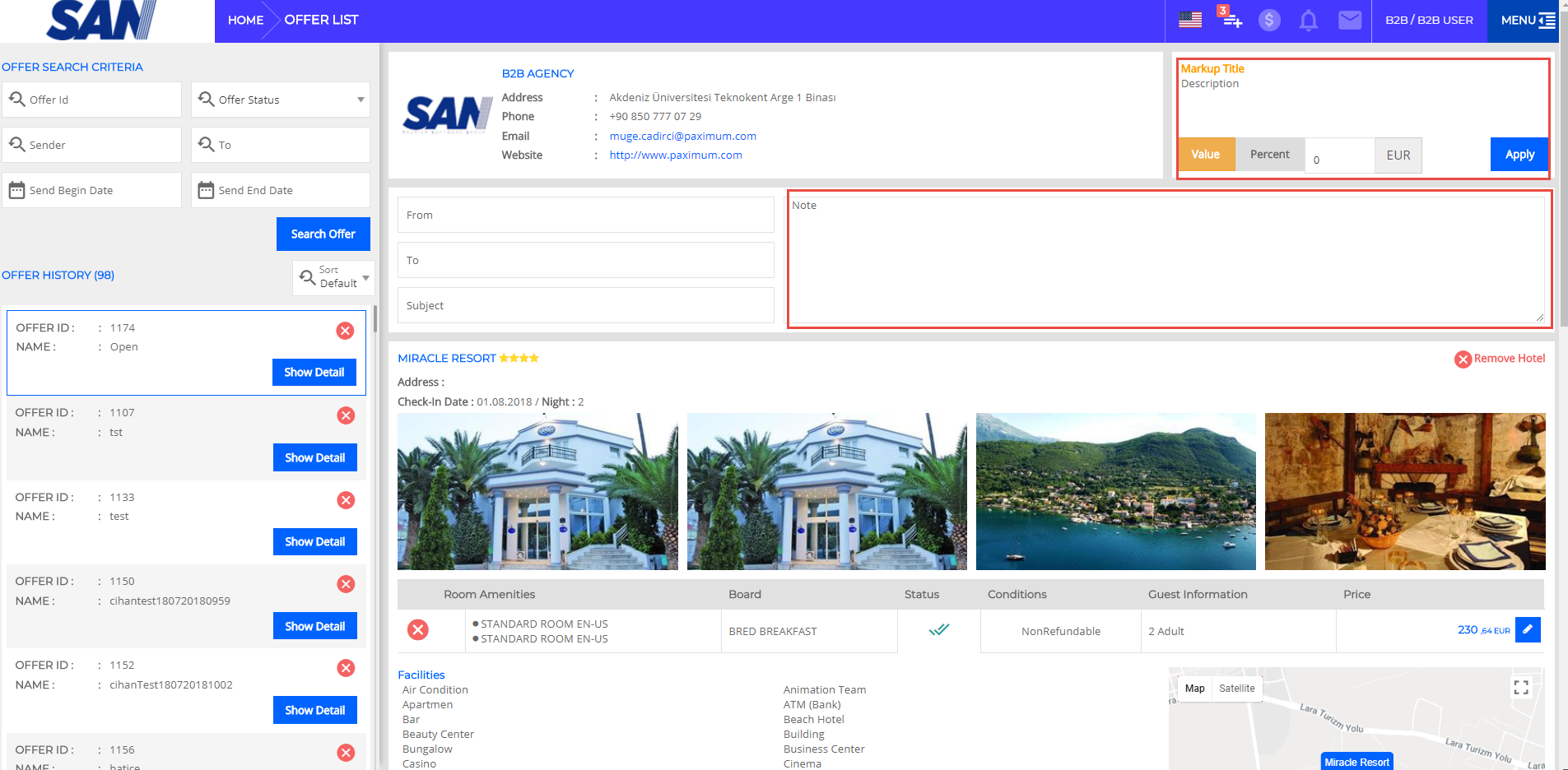Viewport: 1568px width, 770px height.
Task: Switch map to Satellite view
Action: [1236, 689]
